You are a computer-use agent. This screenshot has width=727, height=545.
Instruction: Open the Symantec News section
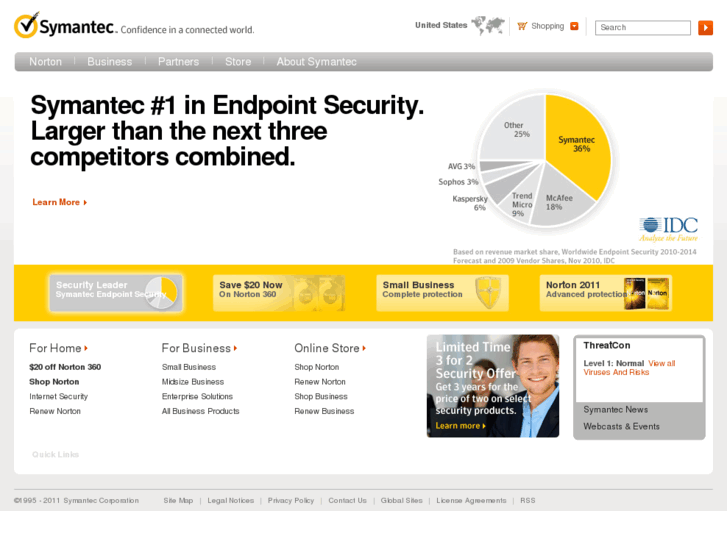(x=616, y=410)
